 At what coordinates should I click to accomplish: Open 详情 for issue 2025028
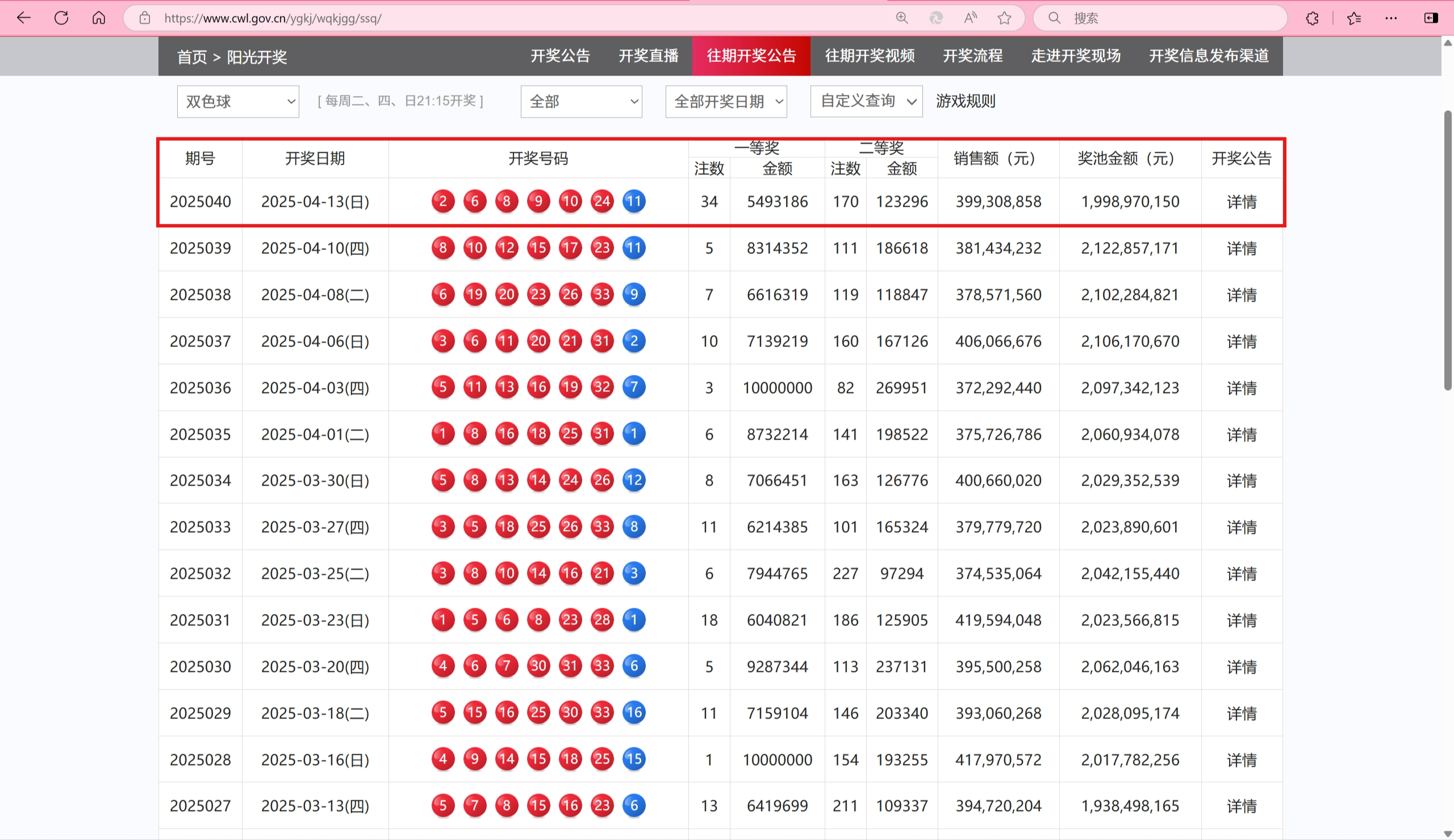[x=1241, y=760]
